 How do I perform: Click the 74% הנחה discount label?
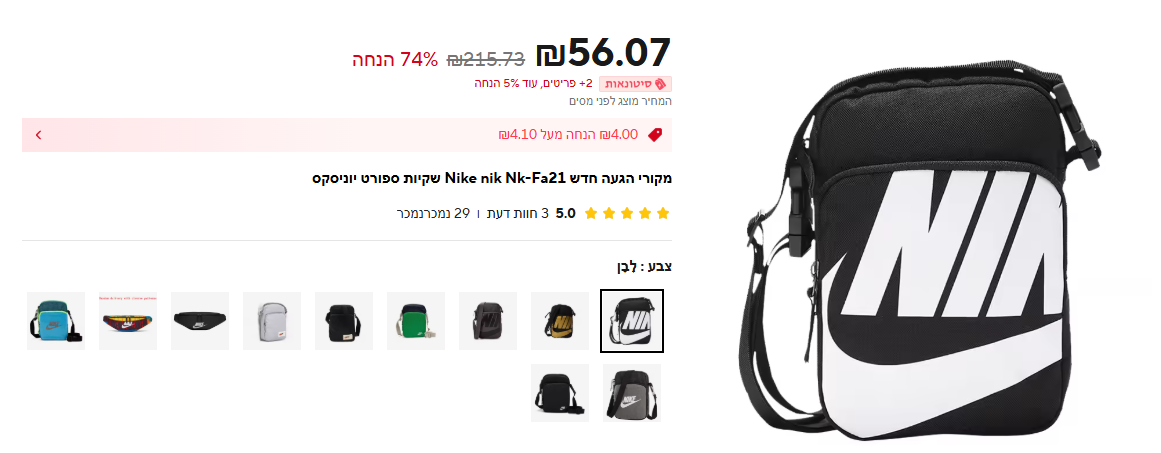[395, 60]
